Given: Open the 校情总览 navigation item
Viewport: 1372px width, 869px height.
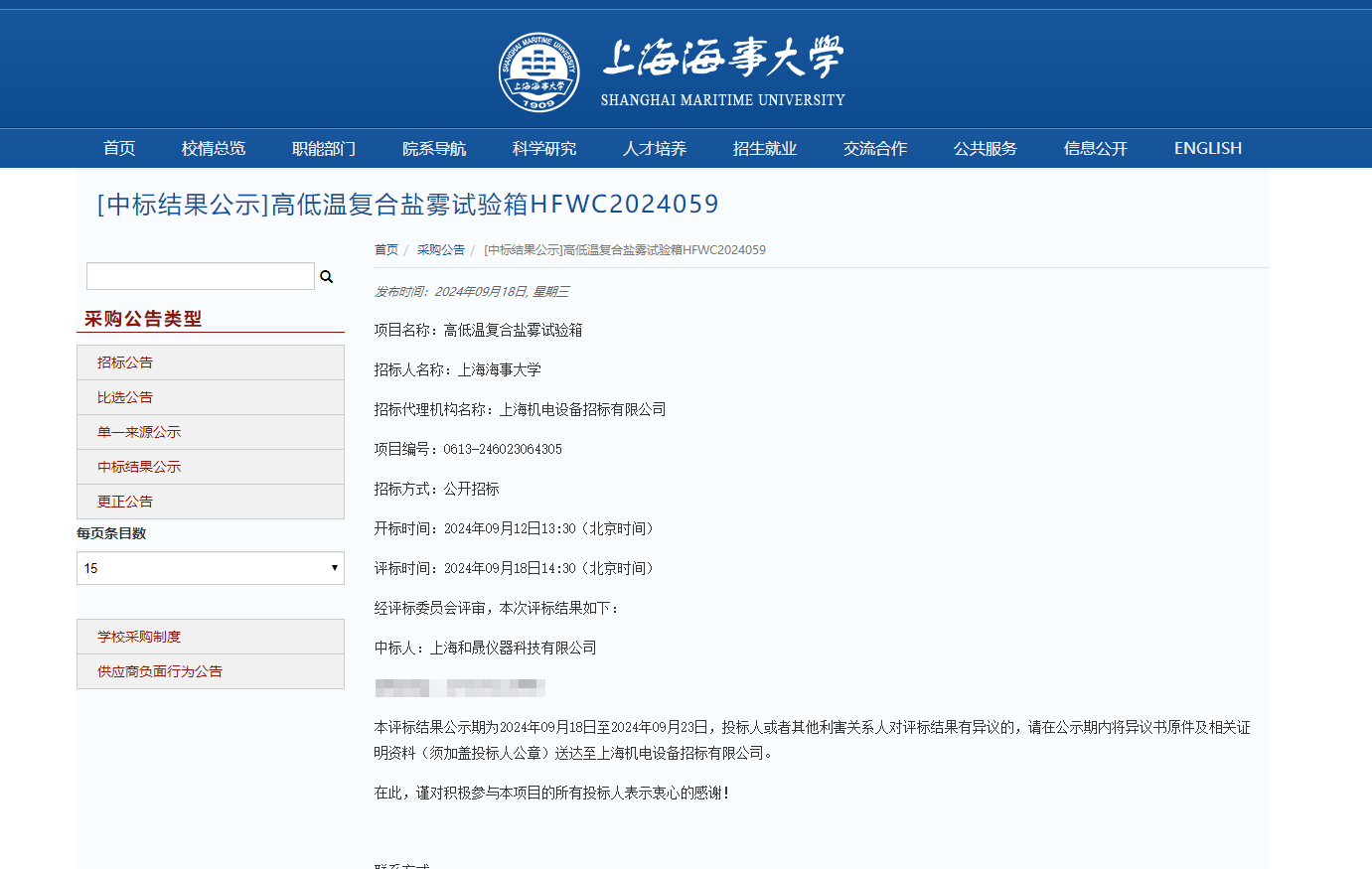Looking at the screenshot, I should [x=214, y=148].
